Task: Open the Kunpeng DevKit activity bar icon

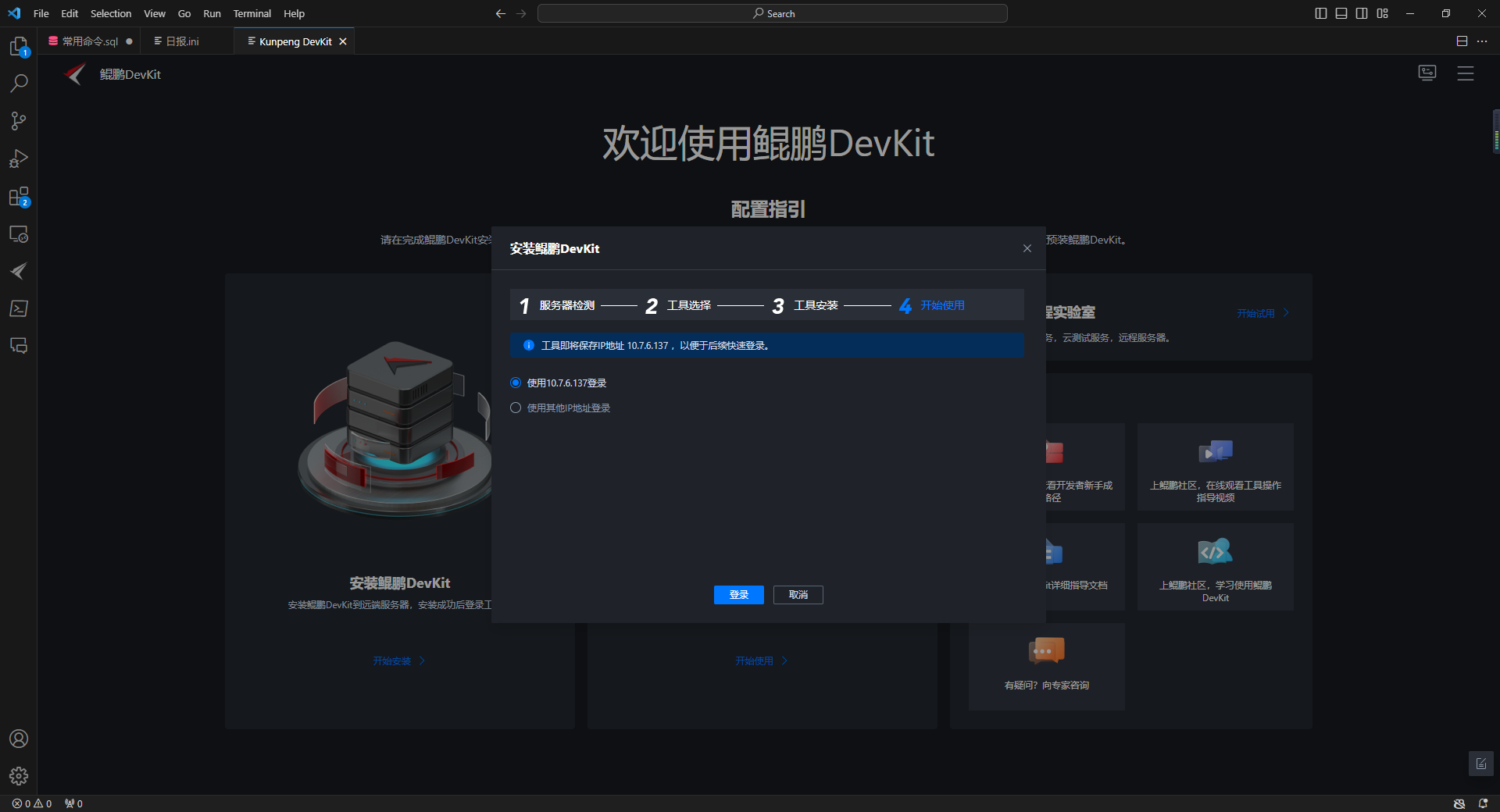Action: click(x=19, y=271)
